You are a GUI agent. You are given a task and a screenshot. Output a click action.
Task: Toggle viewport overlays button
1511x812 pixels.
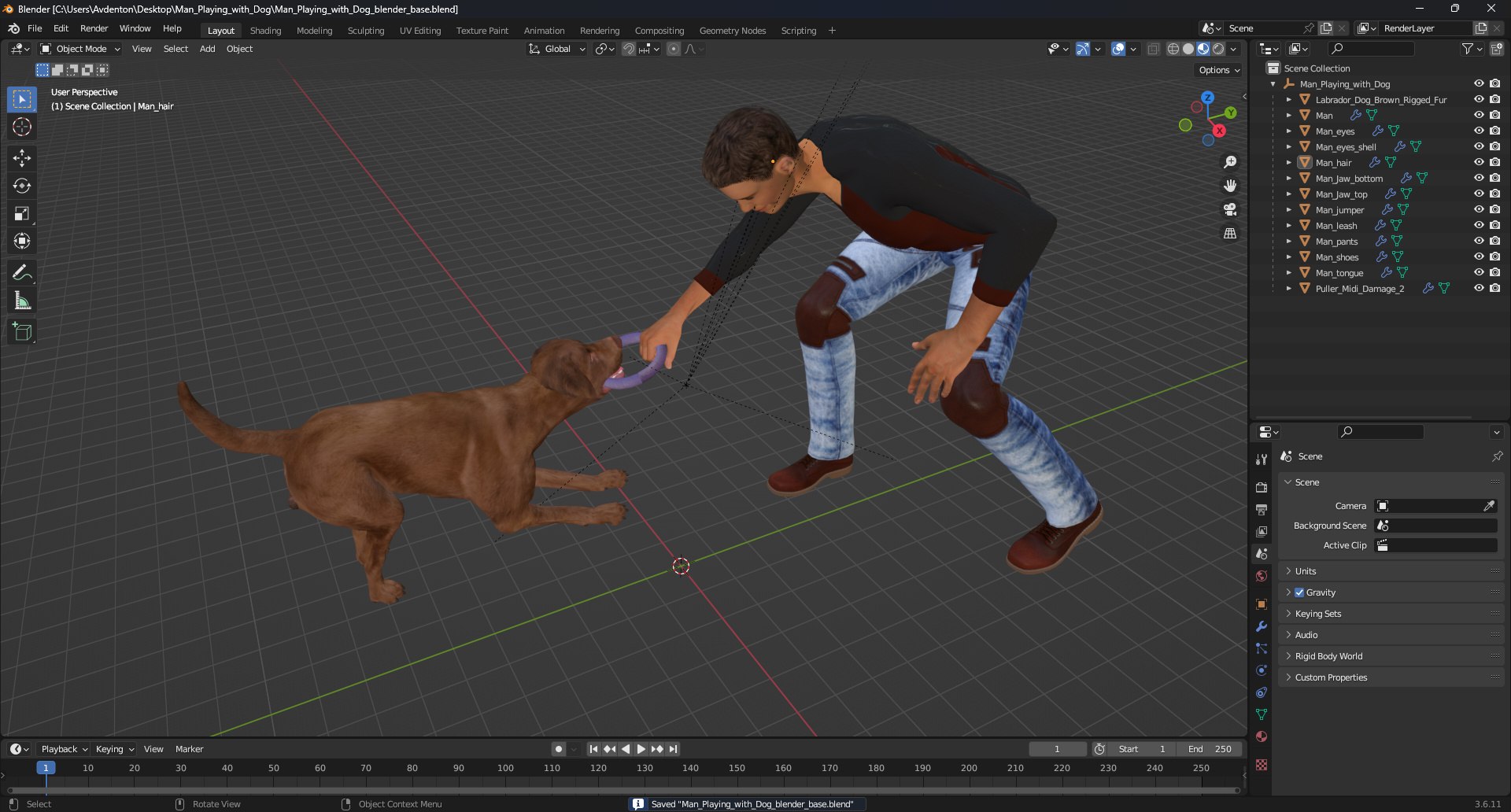[x=1118, y=49]
